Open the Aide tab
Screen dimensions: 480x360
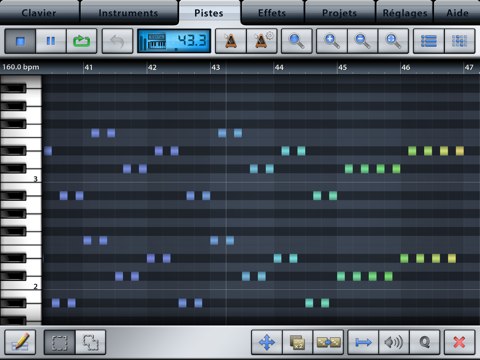point(457,13)
